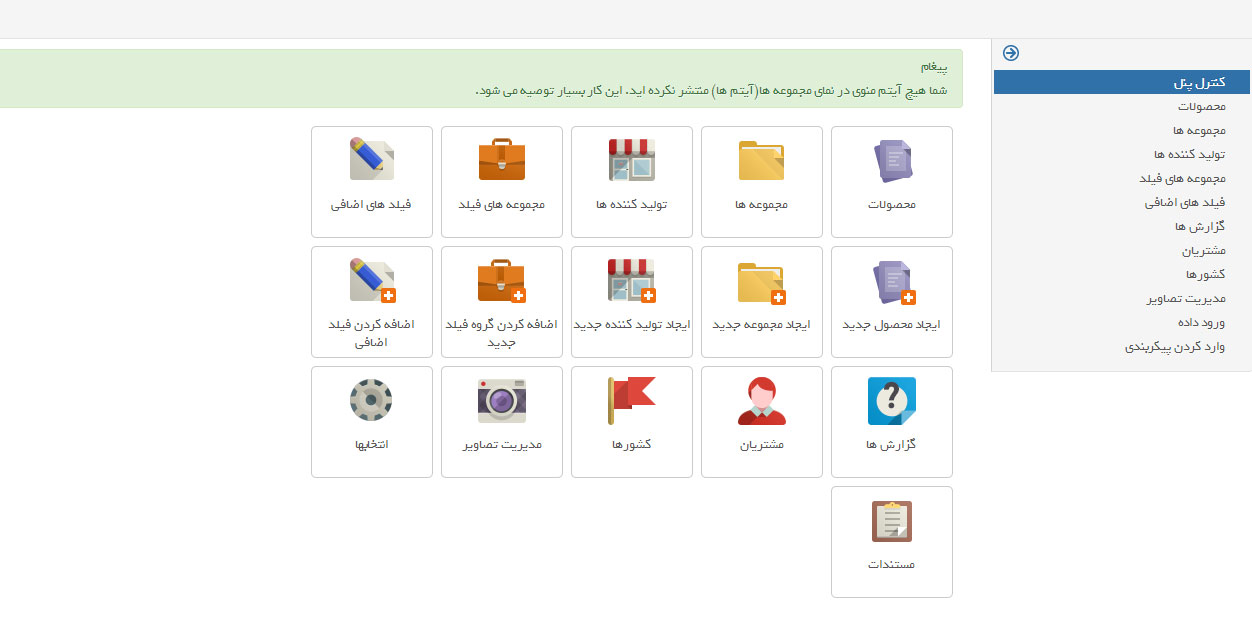Select مشتریان in the sidebar menu
Screen dimensions: 1252x623
[x=1202, y=251]
